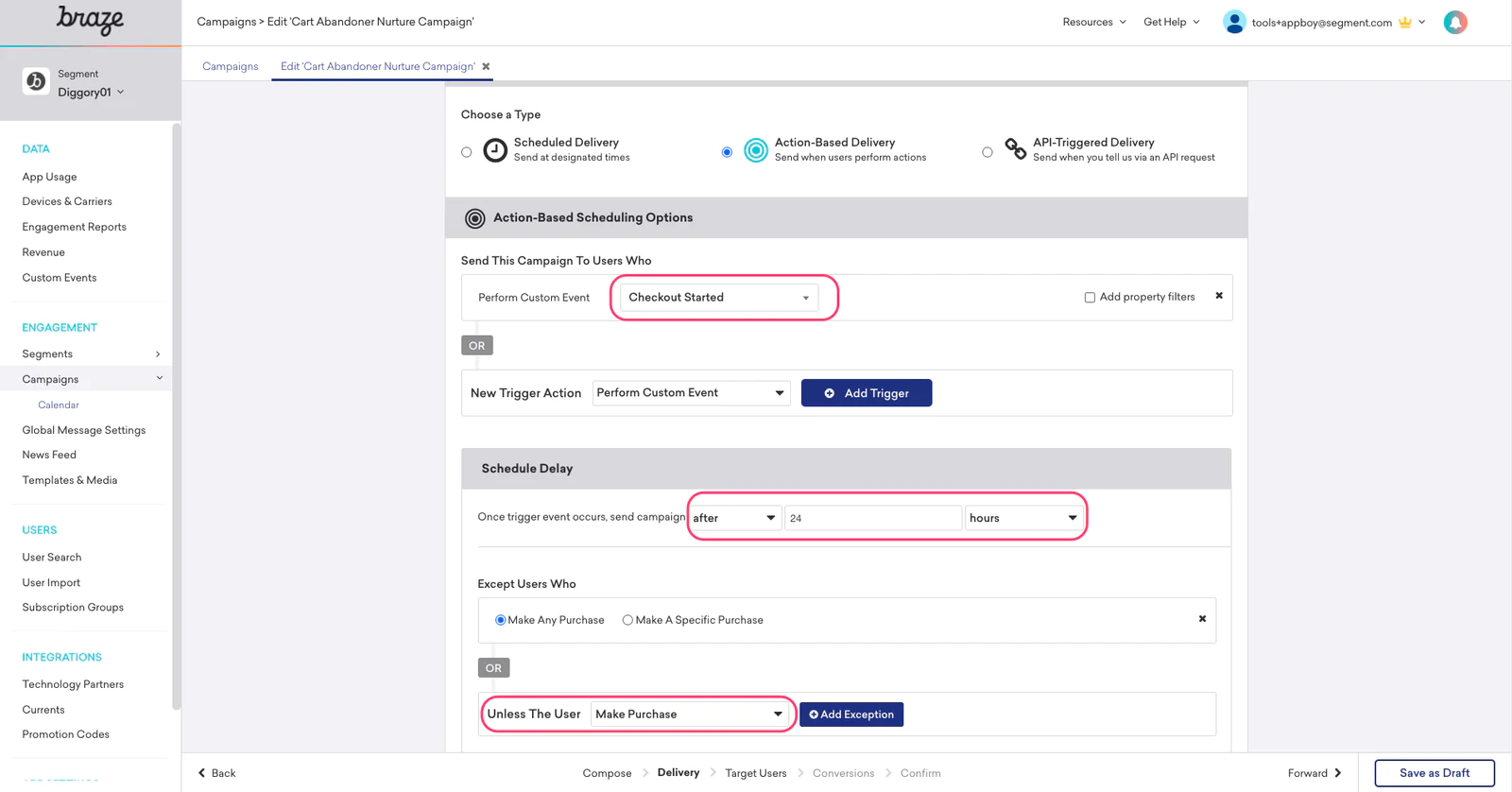
Task: Open the Segment workspace app icon
Action: click(36, 81)
